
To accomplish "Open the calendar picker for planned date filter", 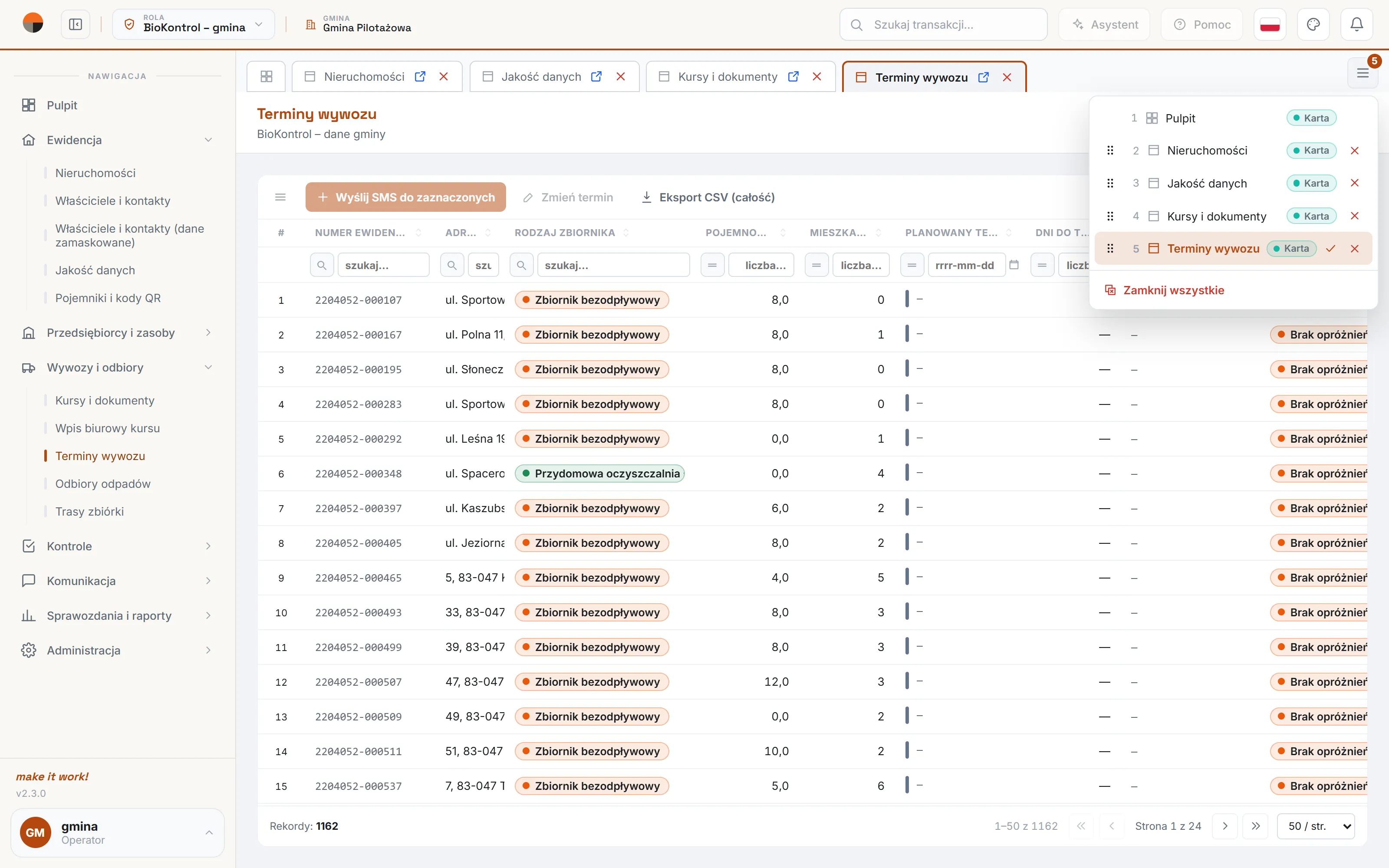I will [1014, 265].
